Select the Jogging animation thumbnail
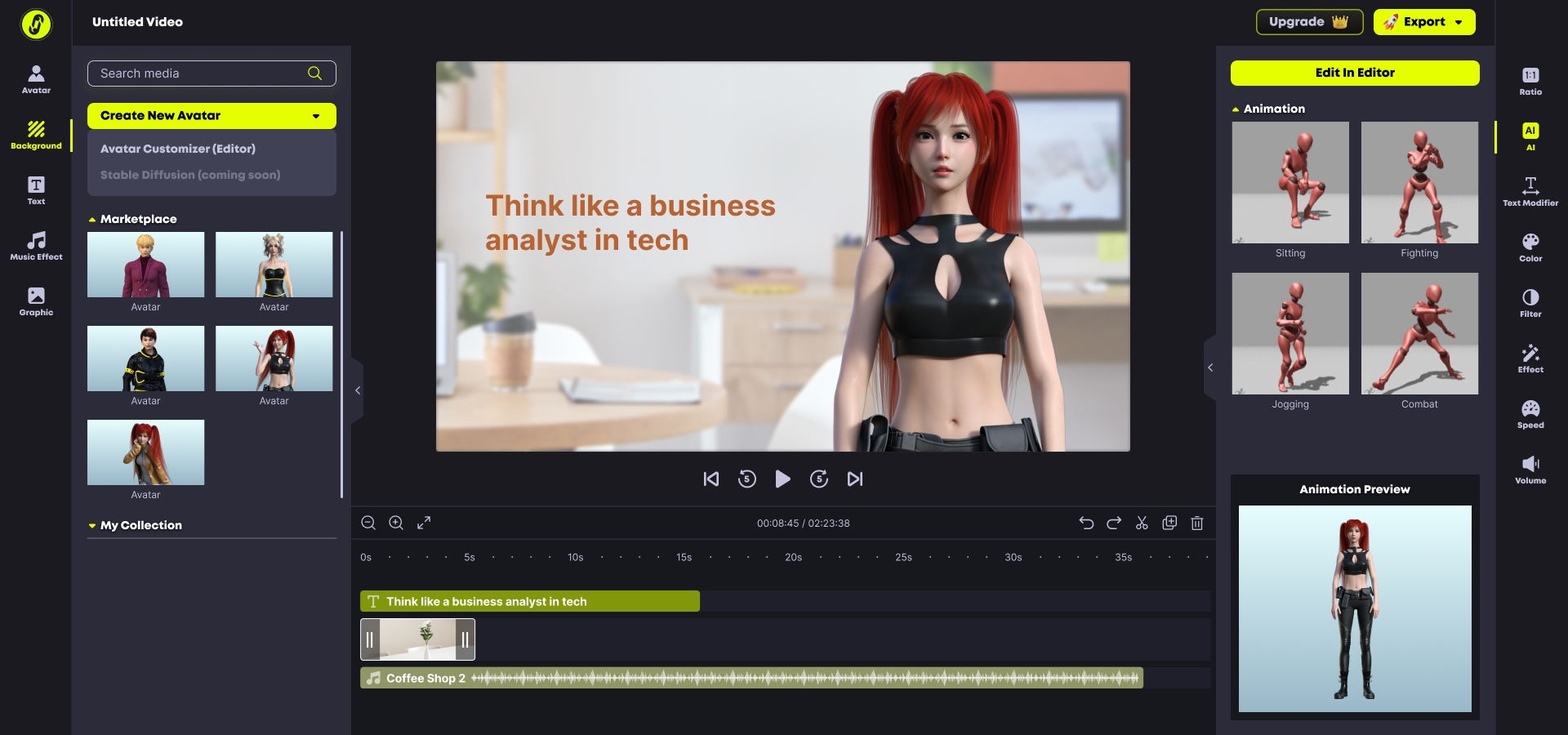This screenshot has height=735, width=1568. [x=1290, y=334]
